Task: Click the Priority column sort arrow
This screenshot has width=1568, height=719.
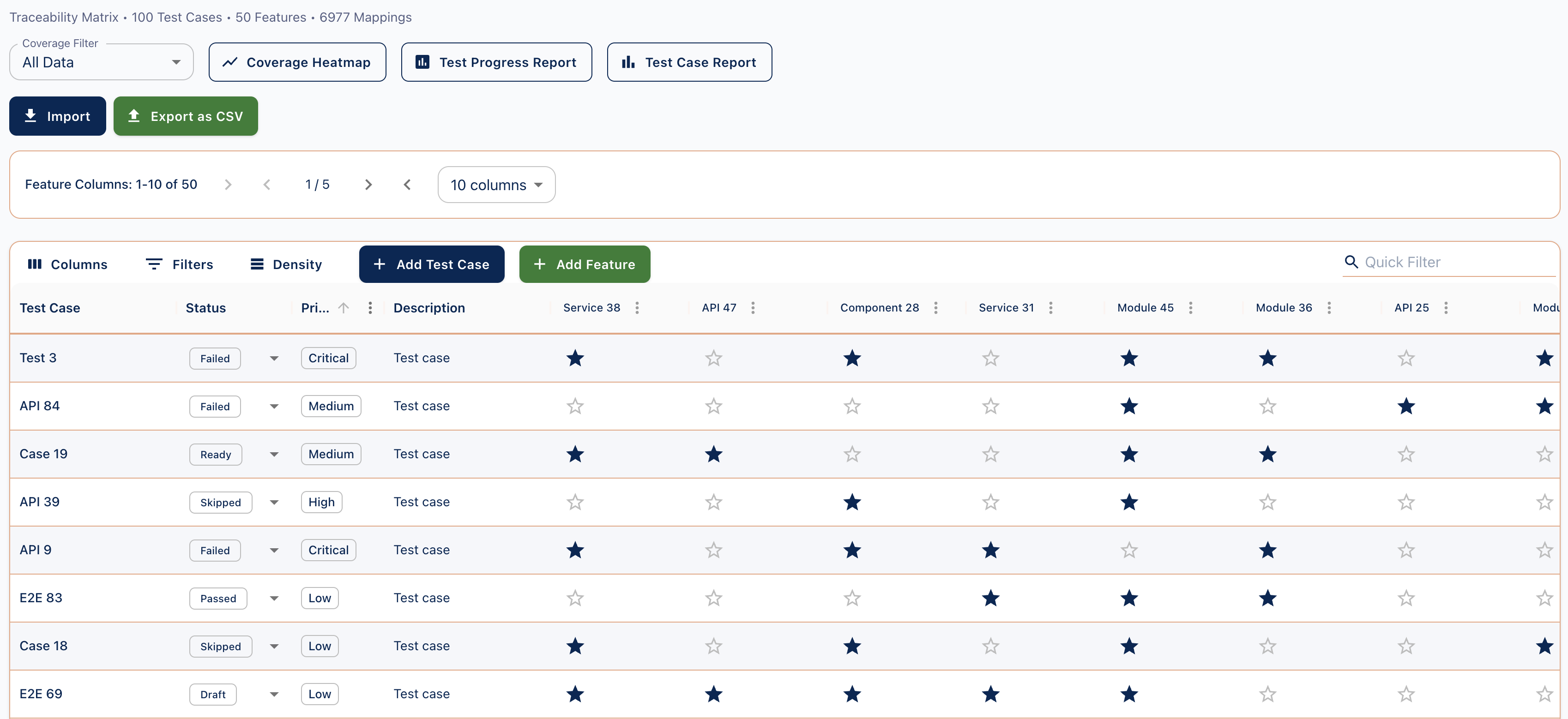Action: click(344, 308)
